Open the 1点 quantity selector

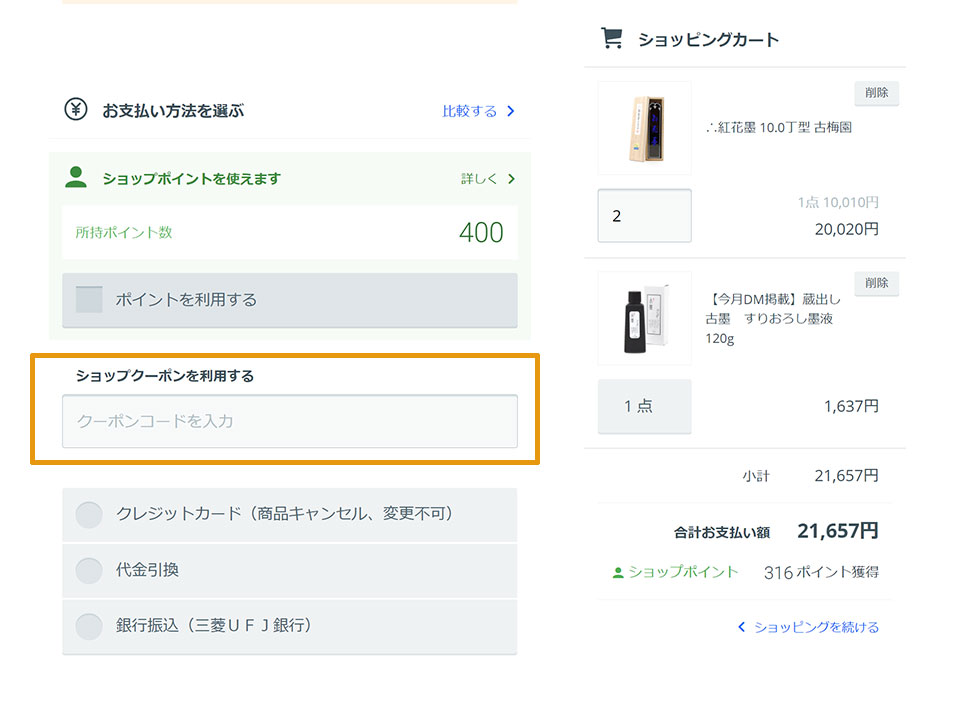(644, 406)
